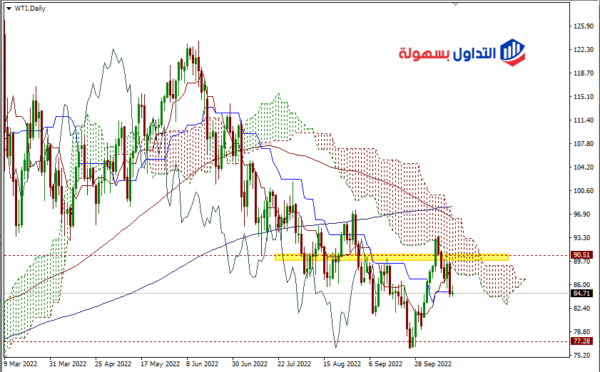Select the yellow rectangle resistance zone
The image size is (600, 372).
[391, 257]
